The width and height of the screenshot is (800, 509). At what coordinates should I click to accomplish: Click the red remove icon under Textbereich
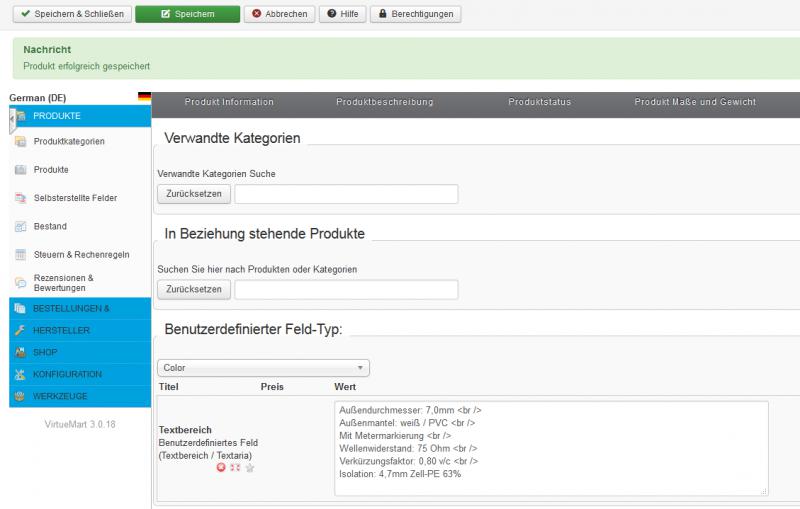(x=221, y=468)
